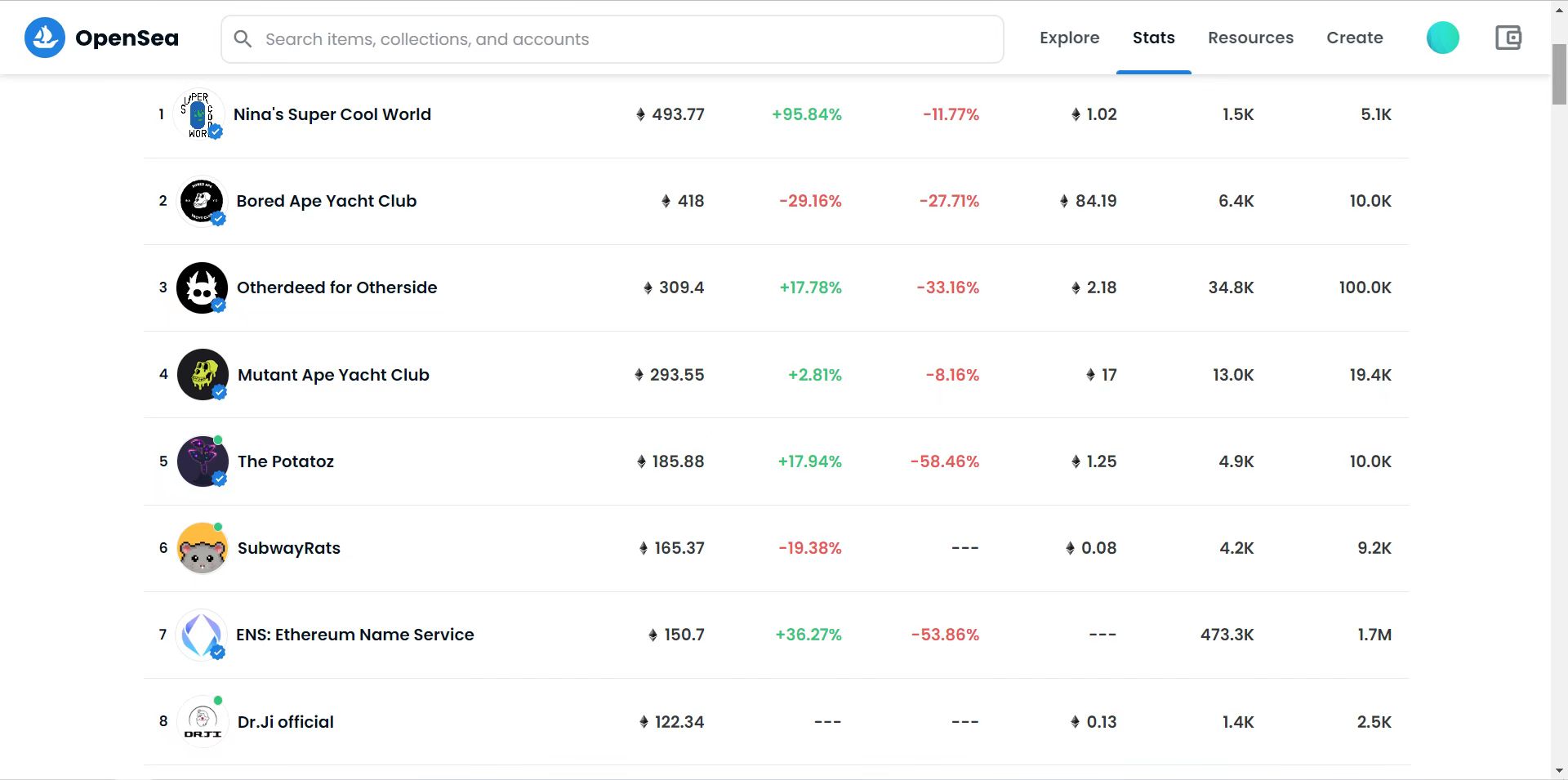Click the search magnifier icon

pyautogui.click(x=243, y=38)
